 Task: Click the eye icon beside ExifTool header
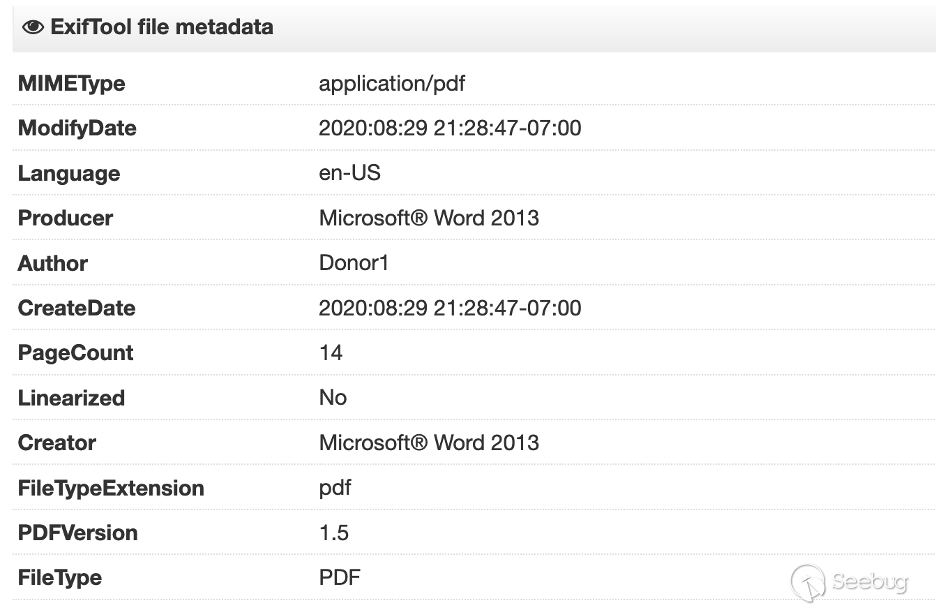click(32, 28)
